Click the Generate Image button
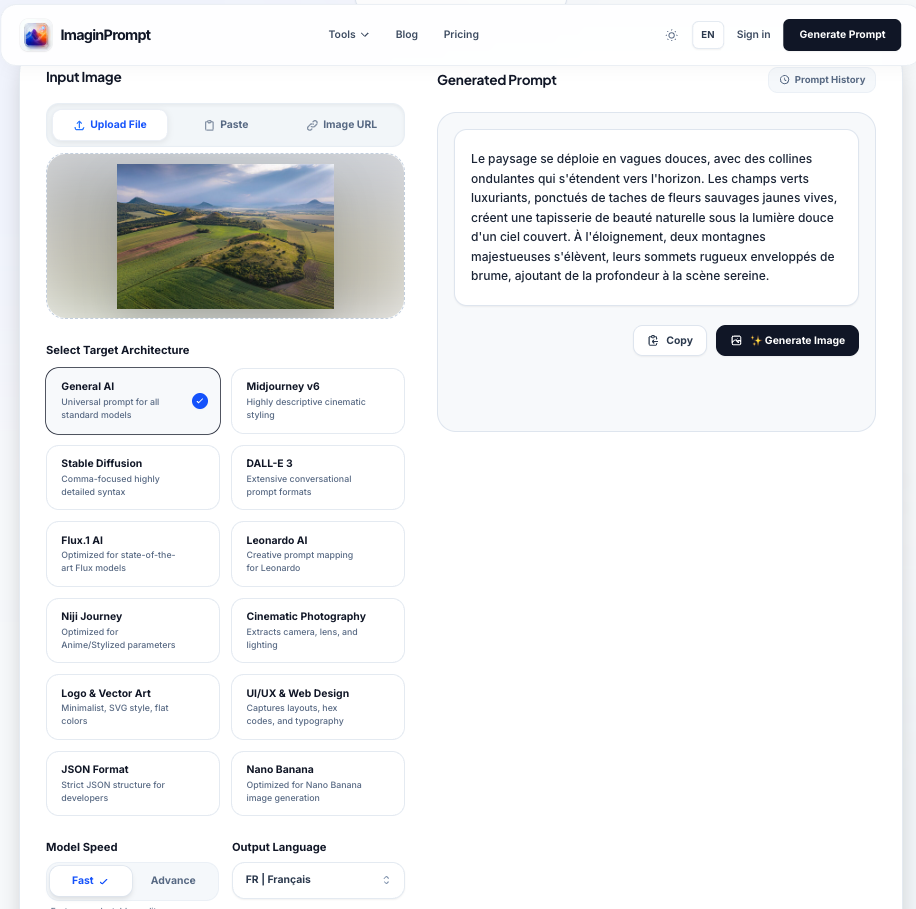916x909 pixels. point(787,341)
